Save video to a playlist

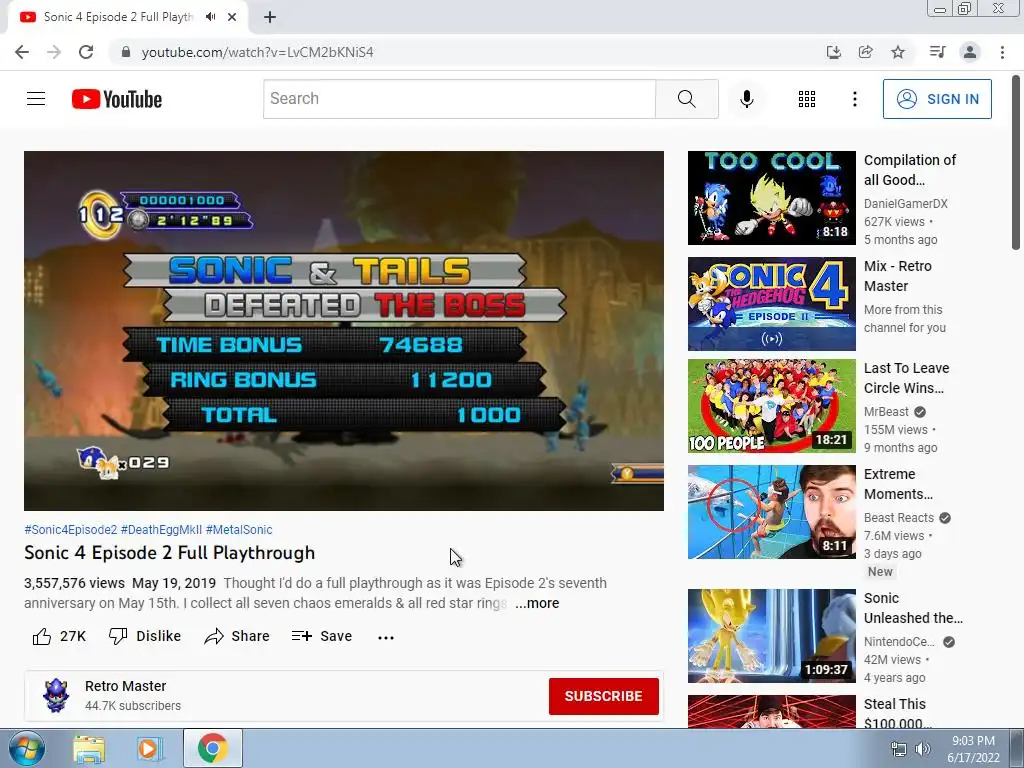coord(322,636)
